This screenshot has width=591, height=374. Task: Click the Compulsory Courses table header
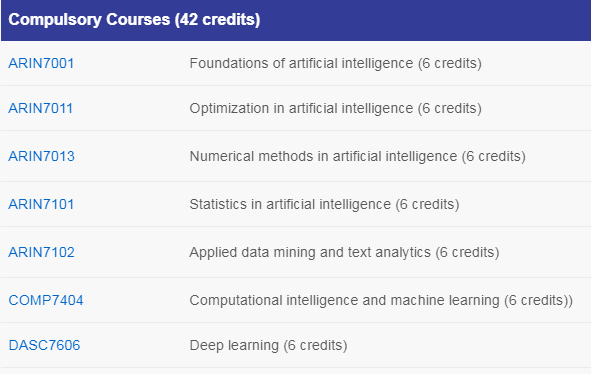pos(296,20)
